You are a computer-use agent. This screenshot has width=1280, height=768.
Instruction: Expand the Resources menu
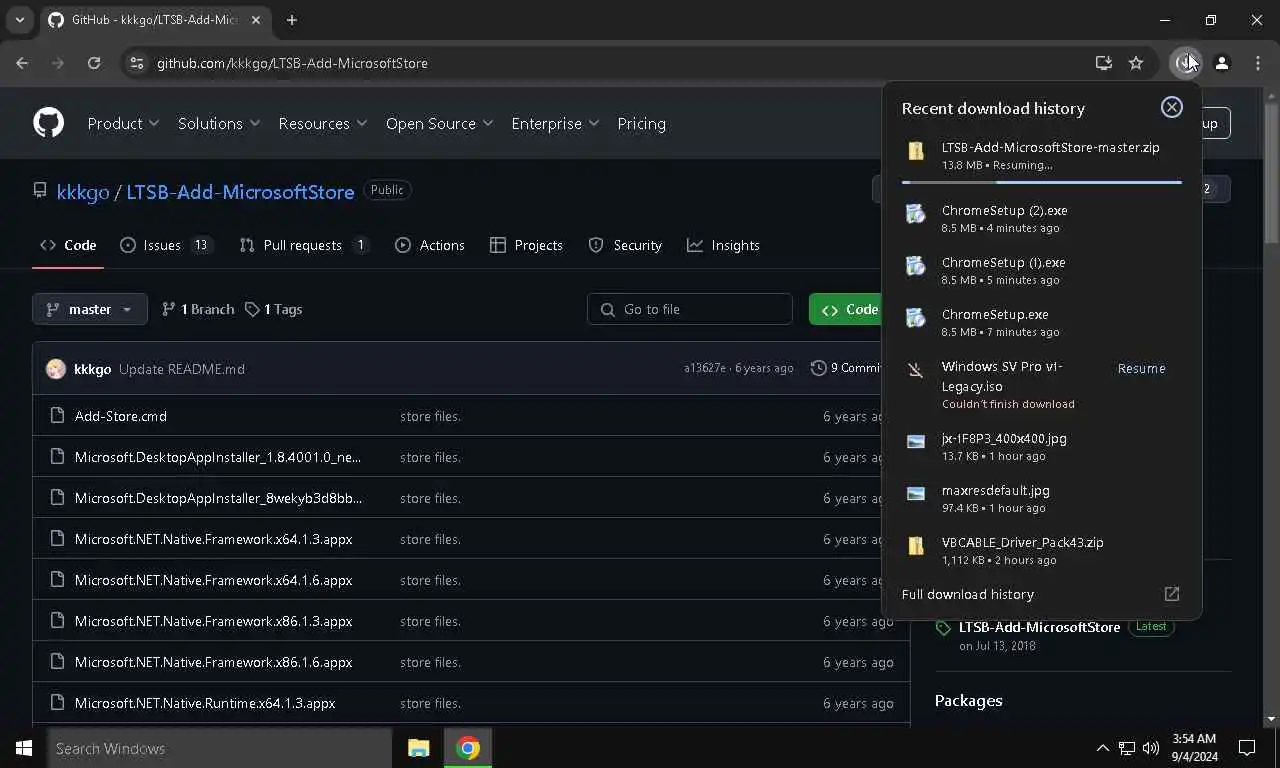(x=323, y=123)
